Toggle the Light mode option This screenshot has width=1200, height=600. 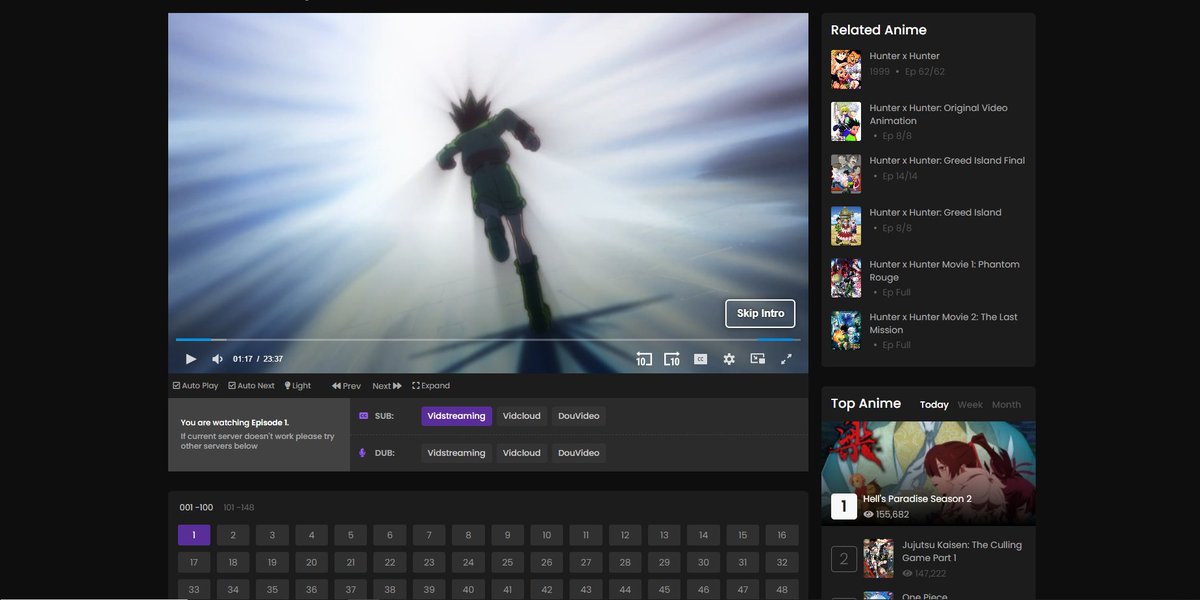point(298,386)
